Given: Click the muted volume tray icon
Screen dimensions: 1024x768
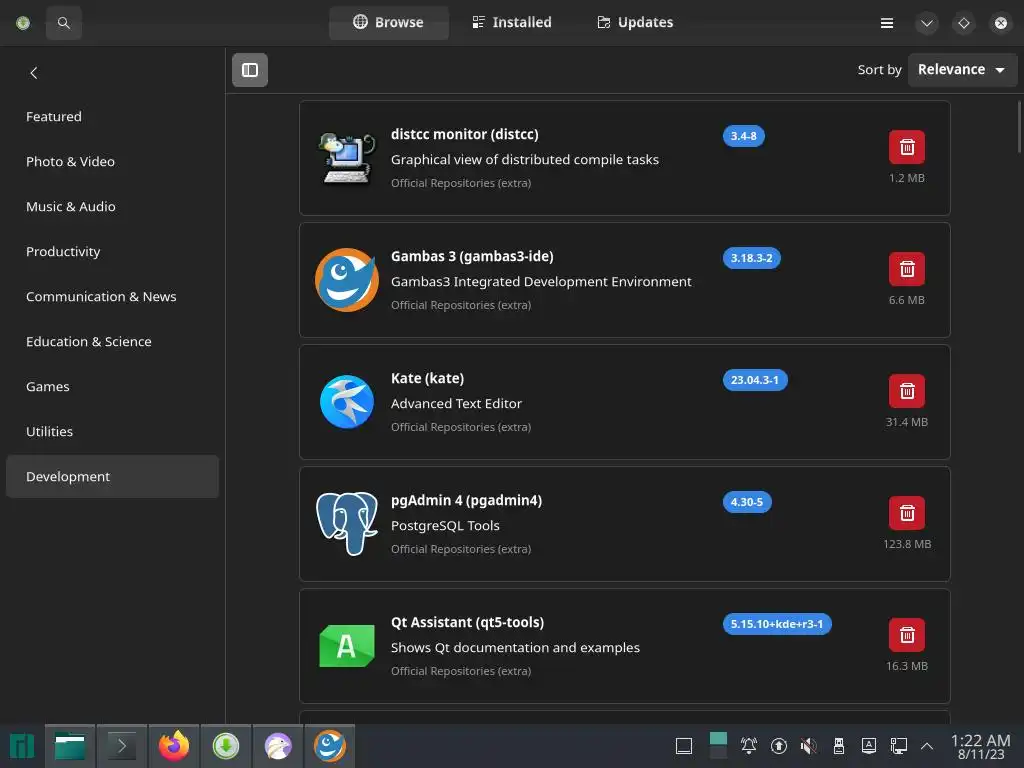Looking at the screenshot, I should 808,746.
